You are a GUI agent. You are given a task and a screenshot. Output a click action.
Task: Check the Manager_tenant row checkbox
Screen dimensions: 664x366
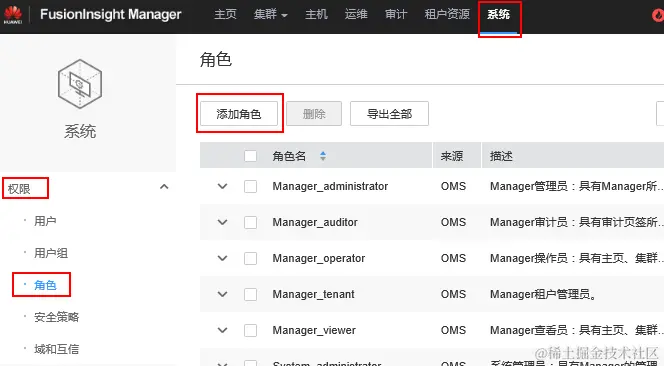tap(250, 294)
